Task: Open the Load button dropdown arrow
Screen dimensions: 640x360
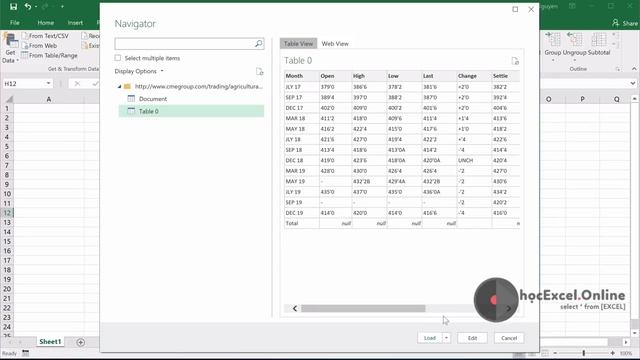Action: [x=447, y=338]
